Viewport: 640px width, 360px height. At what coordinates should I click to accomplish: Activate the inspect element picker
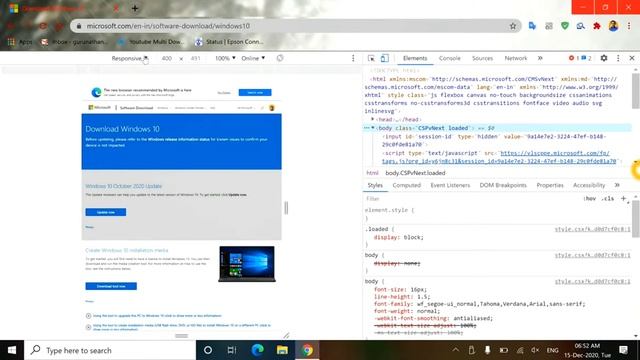(x=371, y=58)
